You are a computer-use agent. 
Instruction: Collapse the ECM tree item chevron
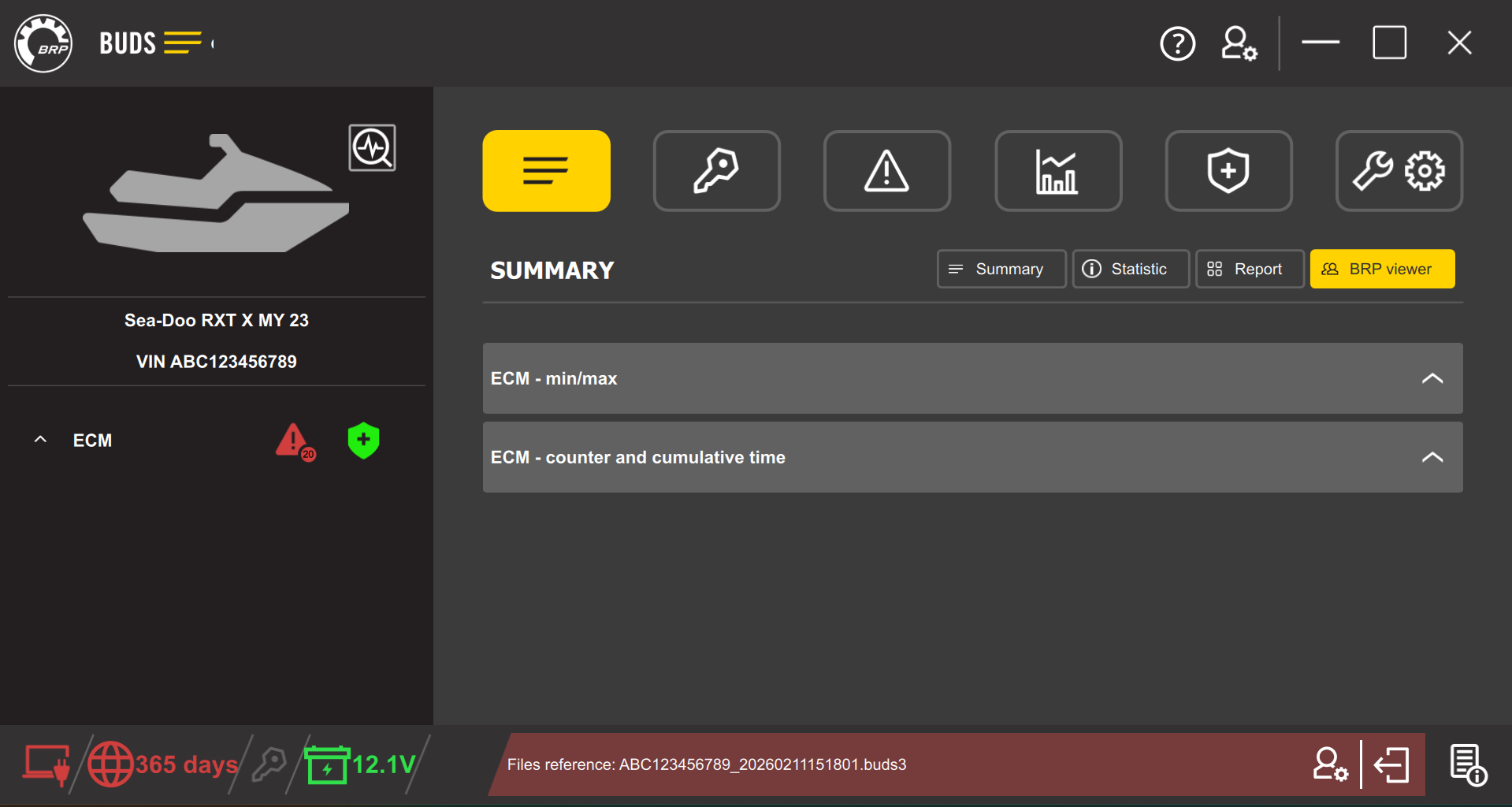pos(41,440)
